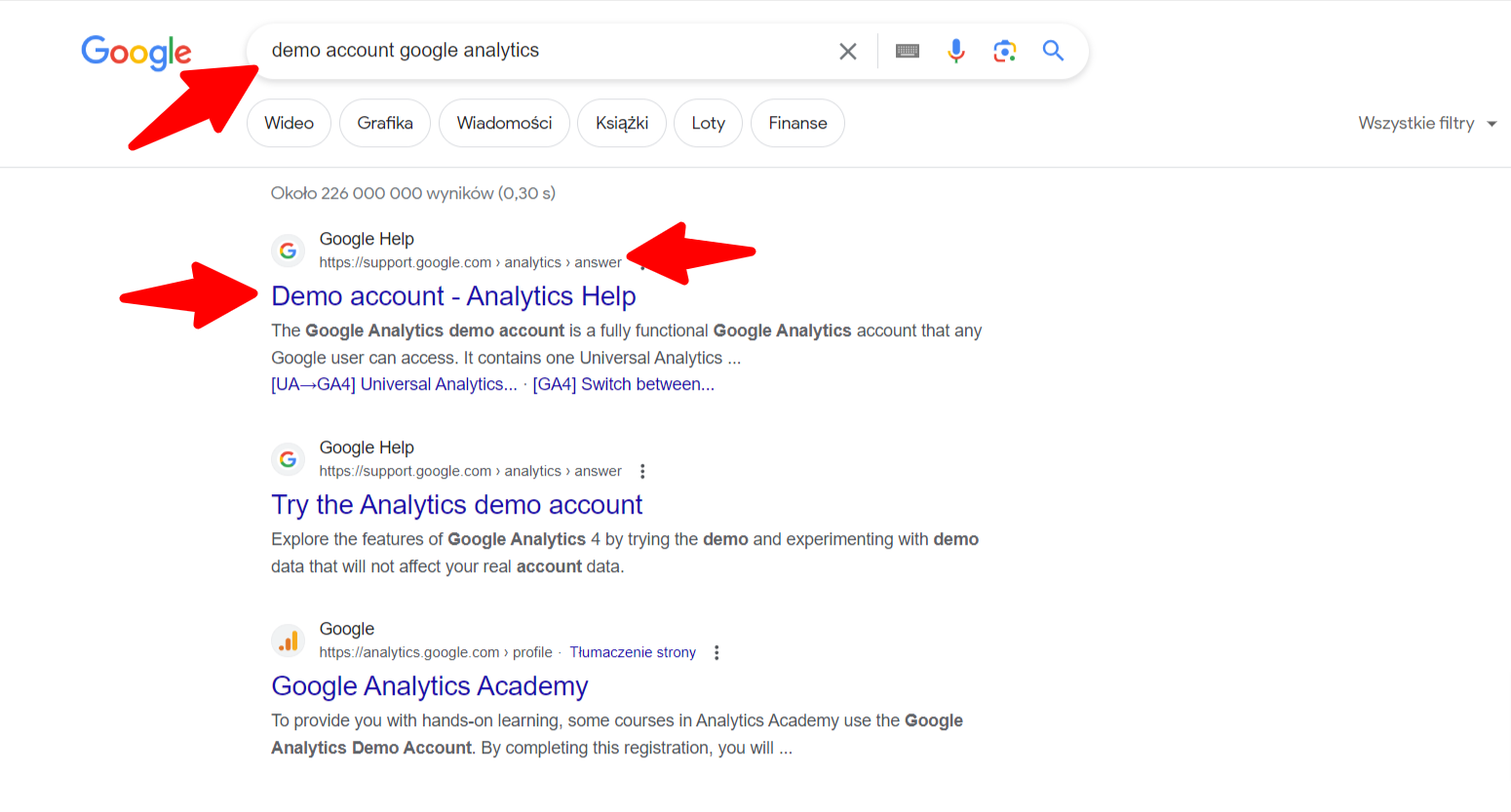This screenshot has height=812, width=1511.
Task: Open Google Lens image search icon
Action: 1004,51
